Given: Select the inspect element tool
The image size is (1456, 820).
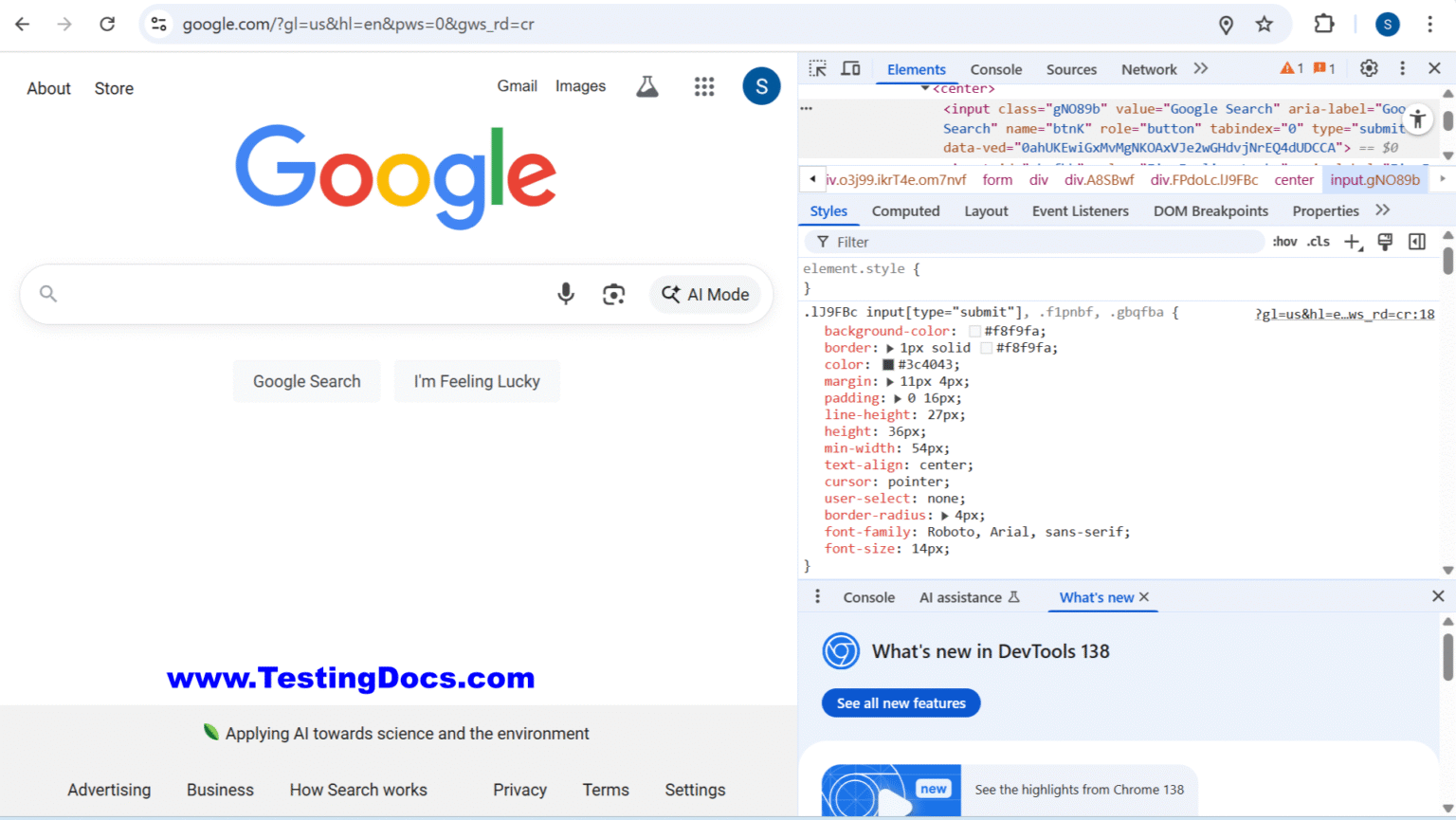Looking at the screenshot, I should (x=816, y=68).
